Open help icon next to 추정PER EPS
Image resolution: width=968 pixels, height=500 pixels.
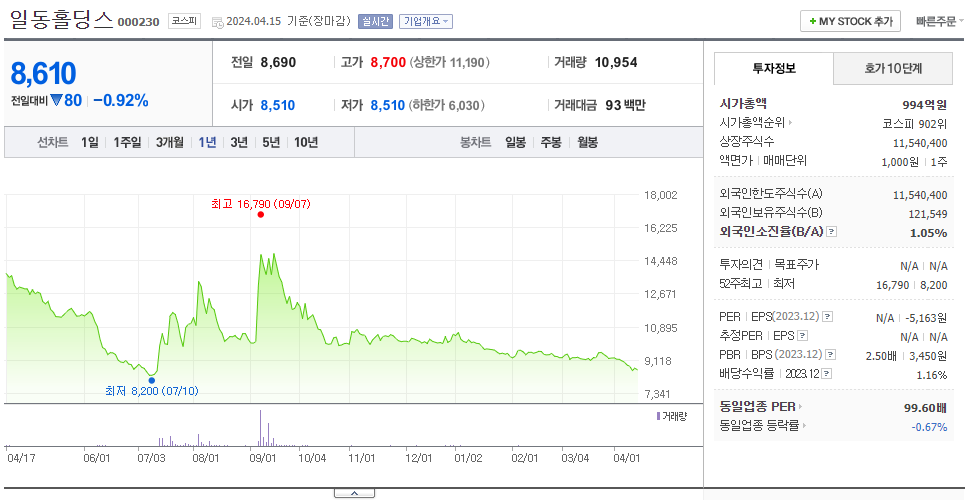point(802,336)
